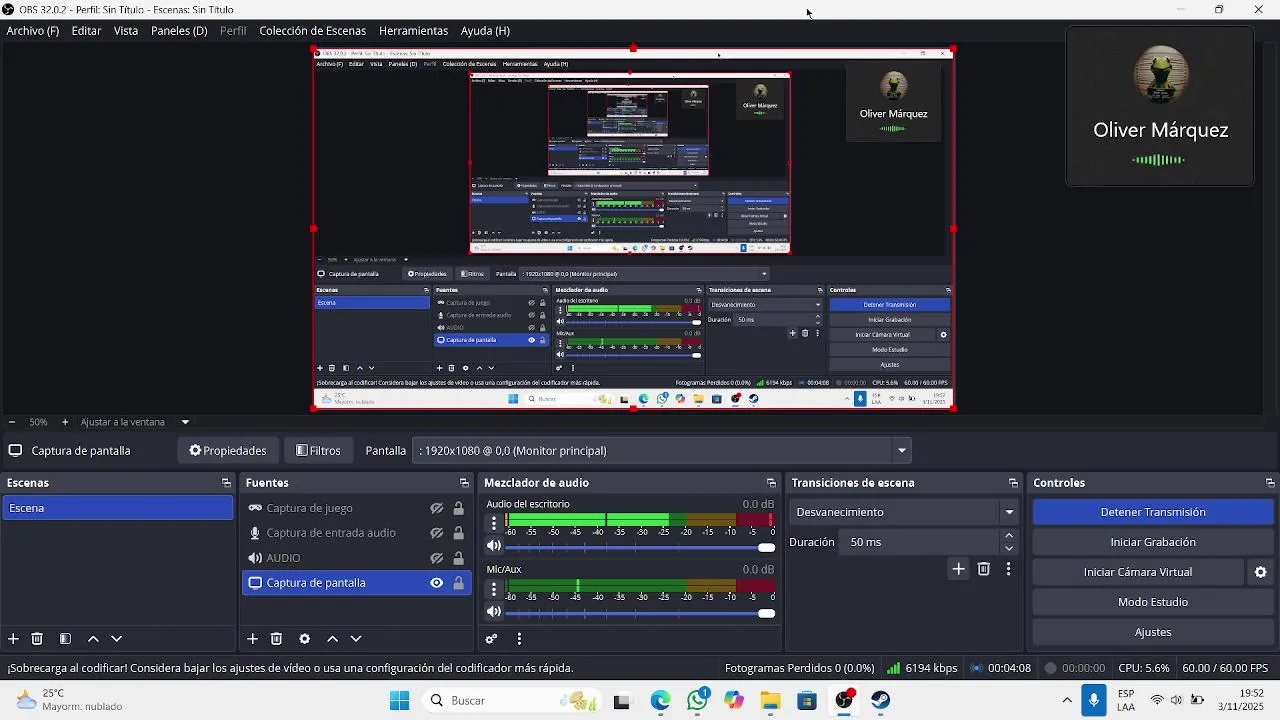Undock the Transiciones de escena panel
This screenshot has width=1280, height=720.
coord(1013,483)
